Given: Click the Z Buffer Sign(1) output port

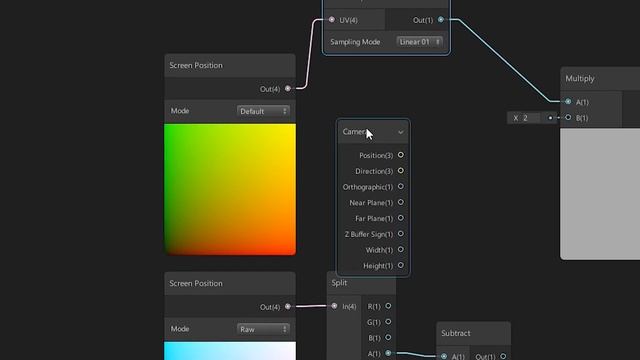Looking at the screenshot, I should 401,233.
